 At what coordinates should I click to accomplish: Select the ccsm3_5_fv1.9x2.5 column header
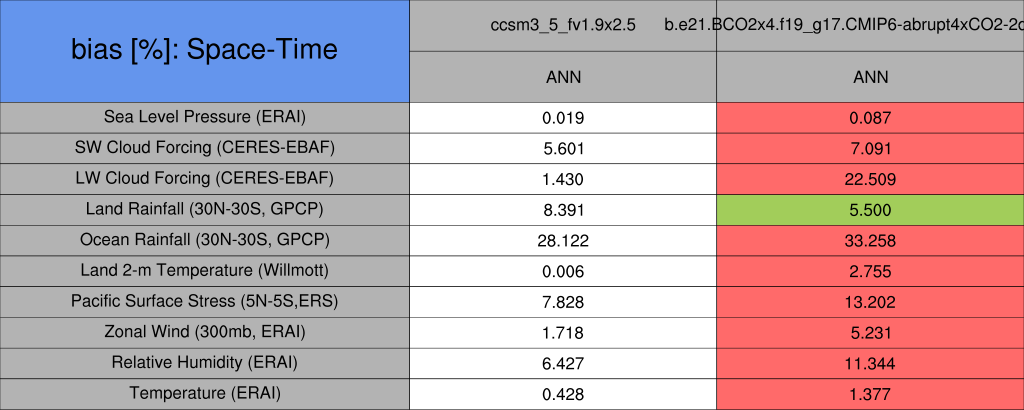click(563, 25)
